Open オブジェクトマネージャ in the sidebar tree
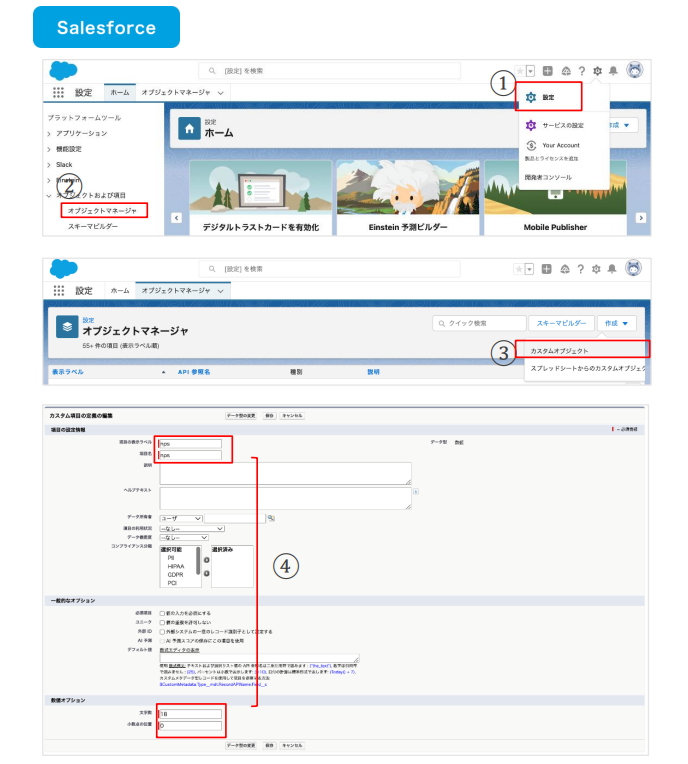This screenshot has height=764, width=688. click(102, 210)
